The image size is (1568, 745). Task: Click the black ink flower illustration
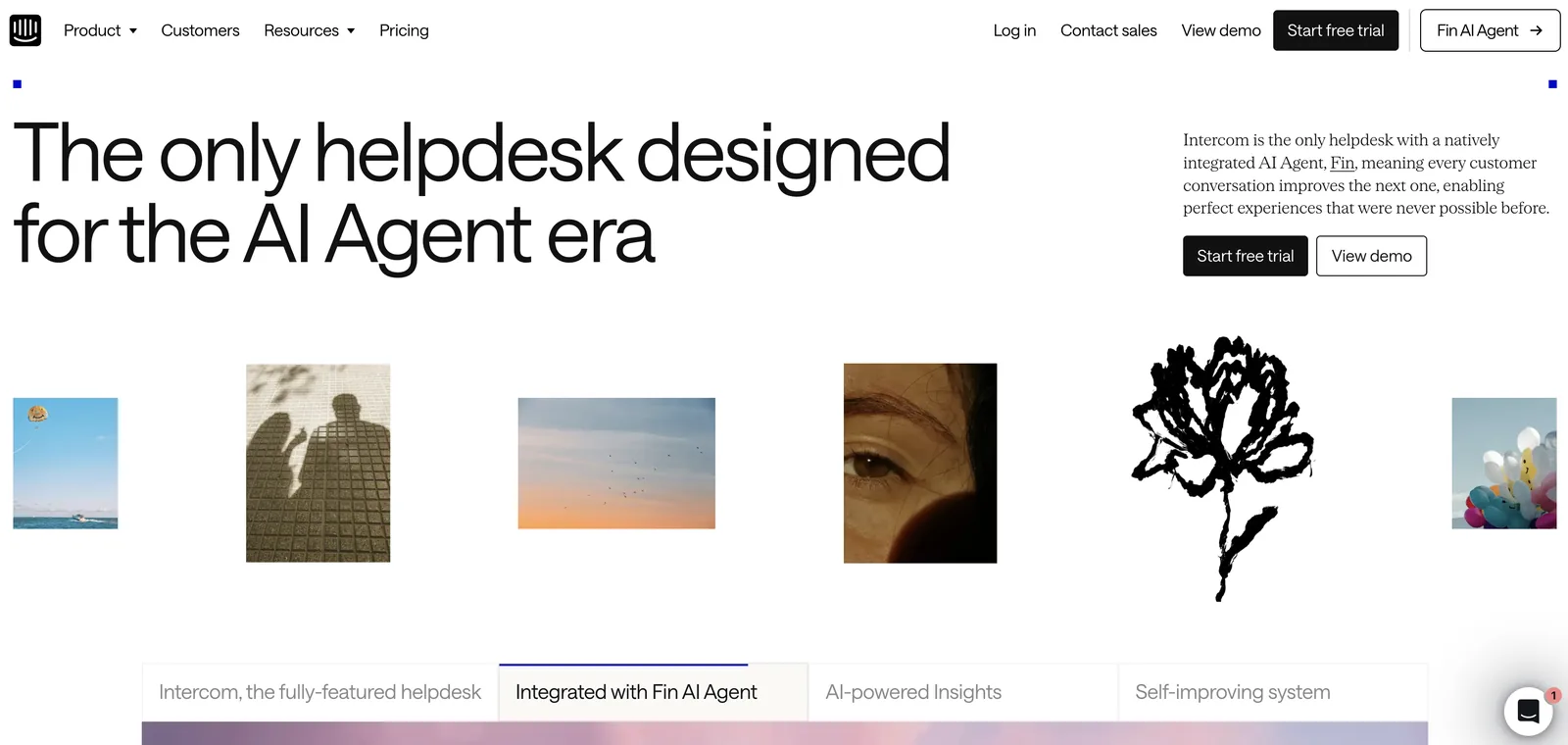pos(1223,468)
